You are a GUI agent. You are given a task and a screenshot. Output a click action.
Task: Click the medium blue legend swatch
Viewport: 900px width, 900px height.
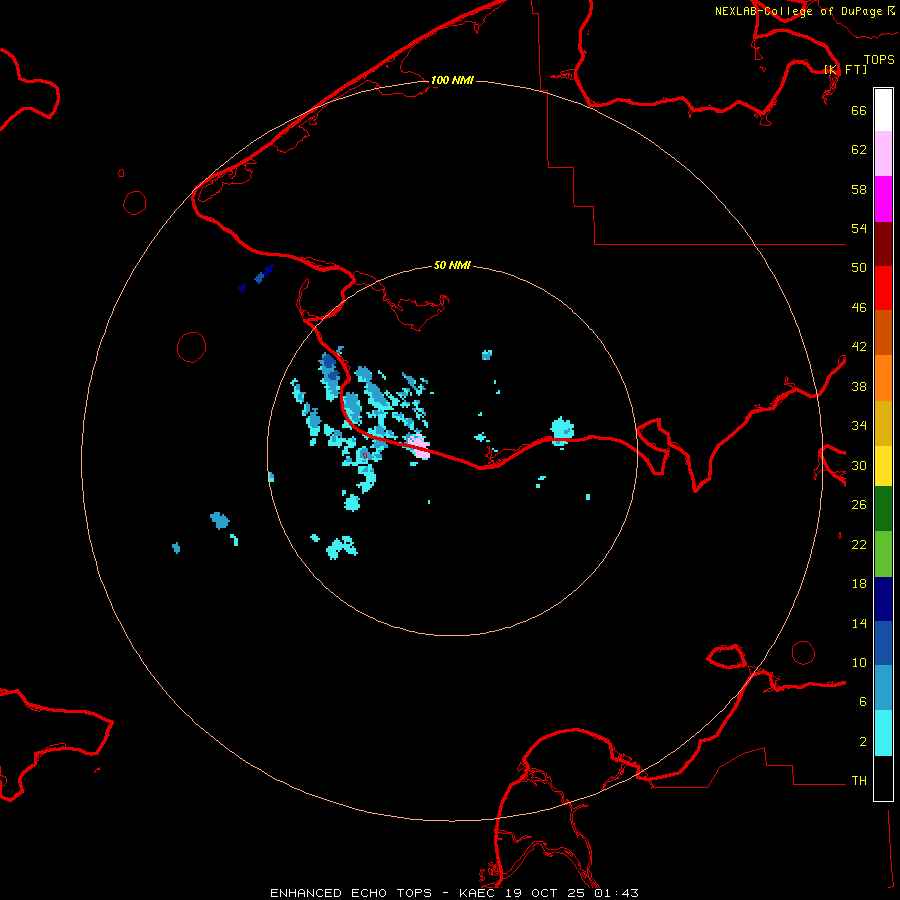tap(883, 643)
